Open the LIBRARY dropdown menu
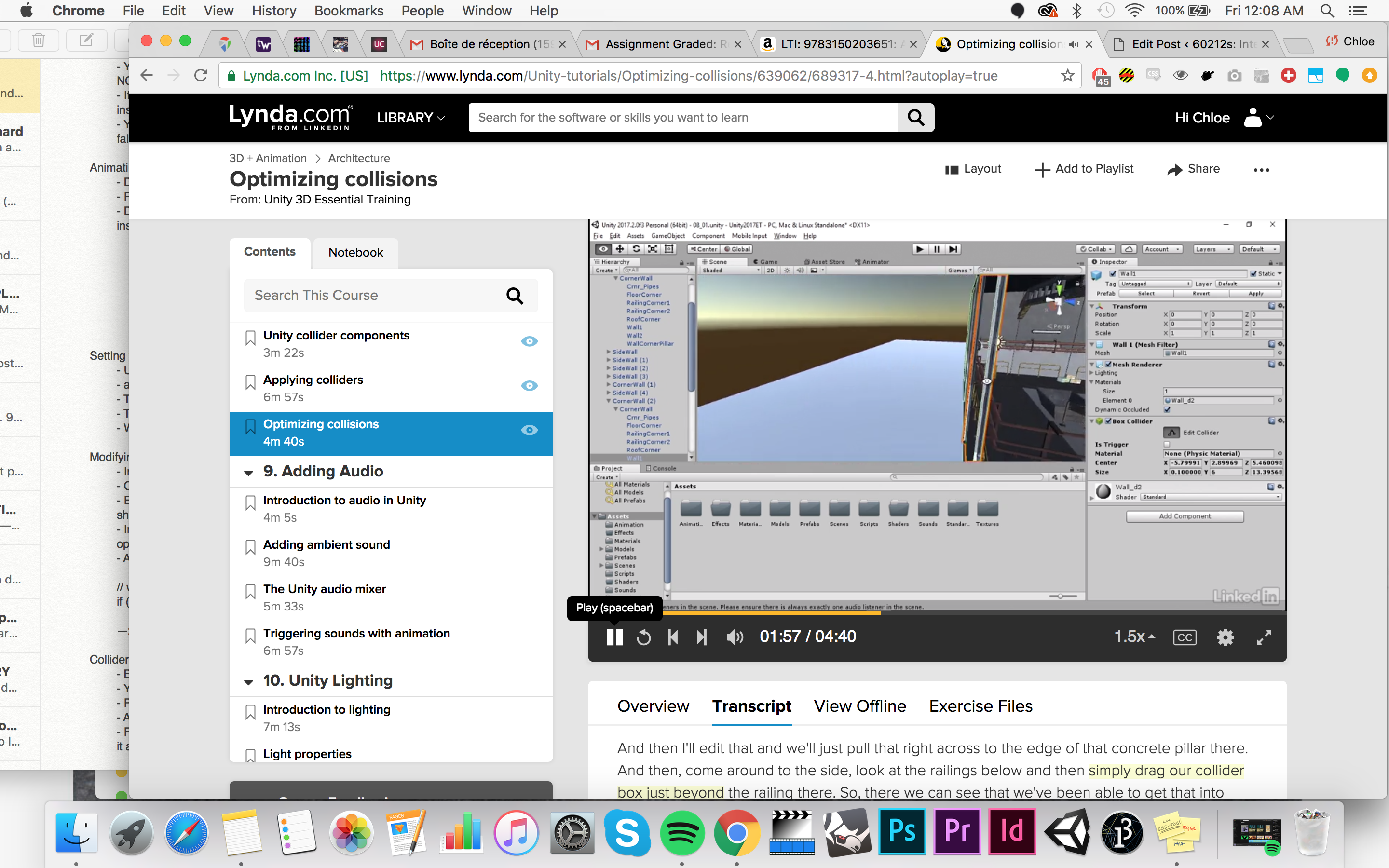Viewport: 1389px width, 868px height. tap(410, 118)
